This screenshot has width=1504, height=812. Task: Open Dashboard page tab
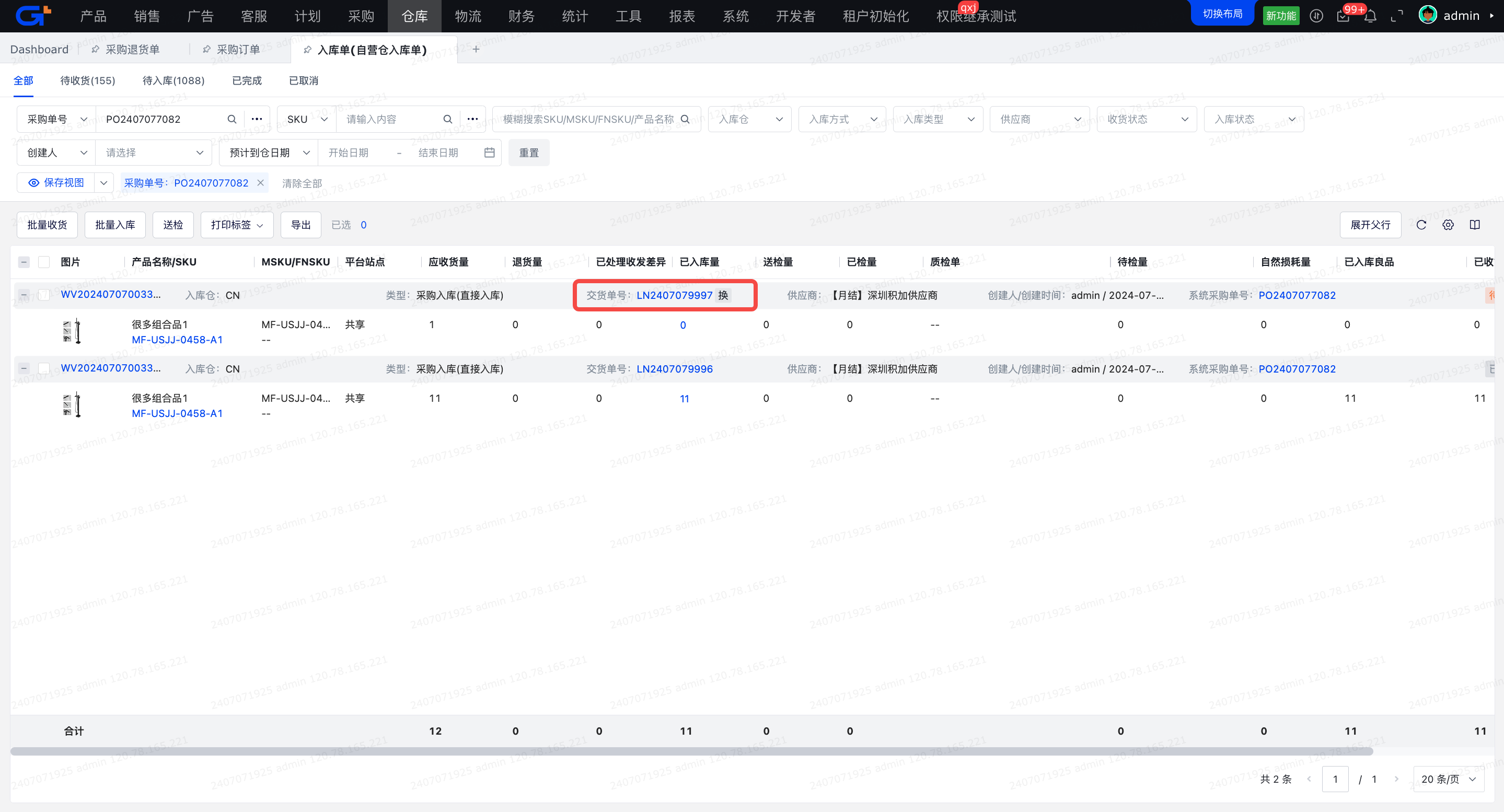pyautogui.click(x=39, y=50)
